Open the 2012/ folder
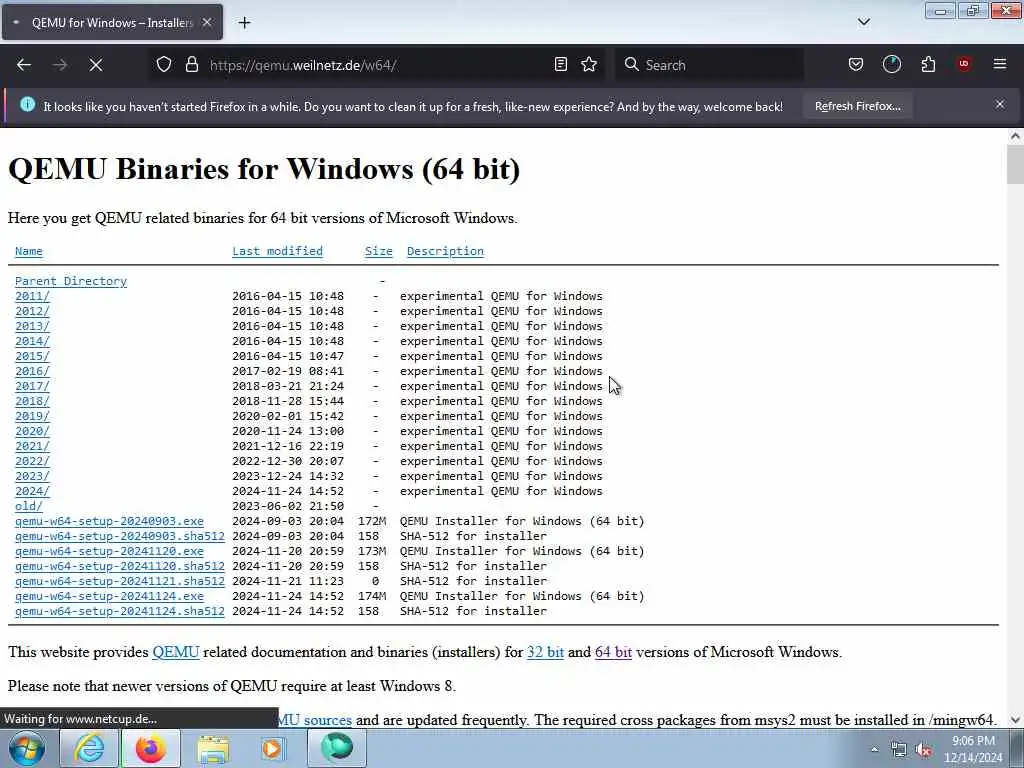This screenshot has height=768, width=1024. tap(32, 312)
